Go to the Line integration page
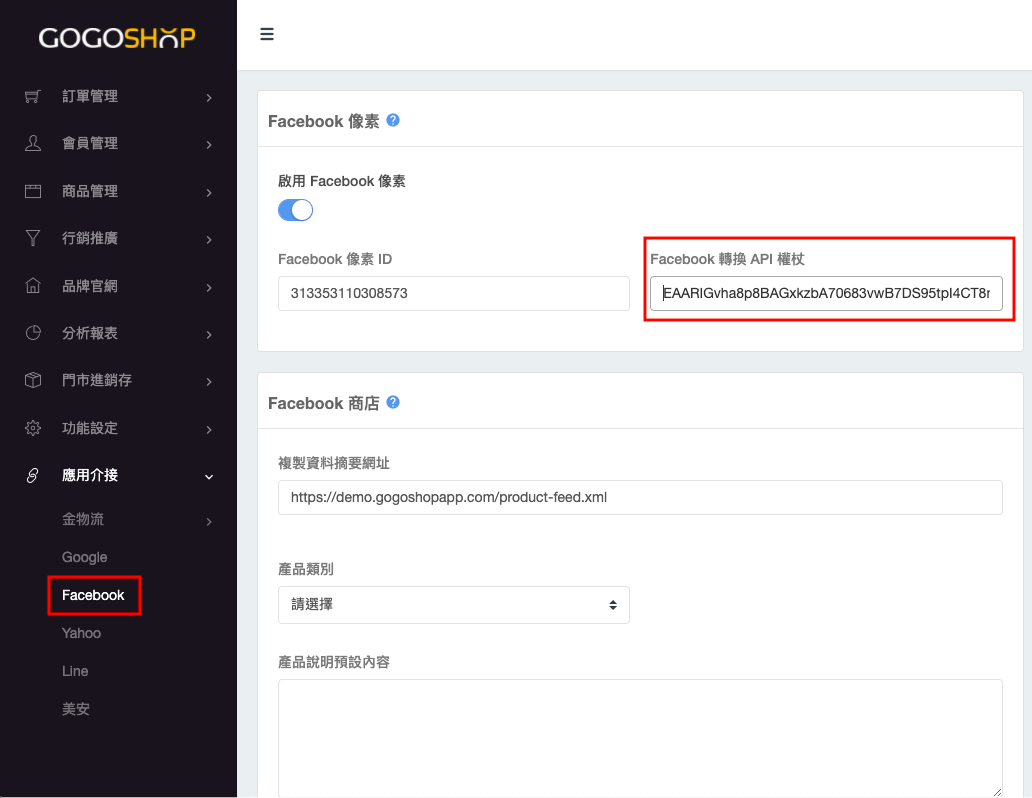 pyautogui.click(x=75, y=671)
